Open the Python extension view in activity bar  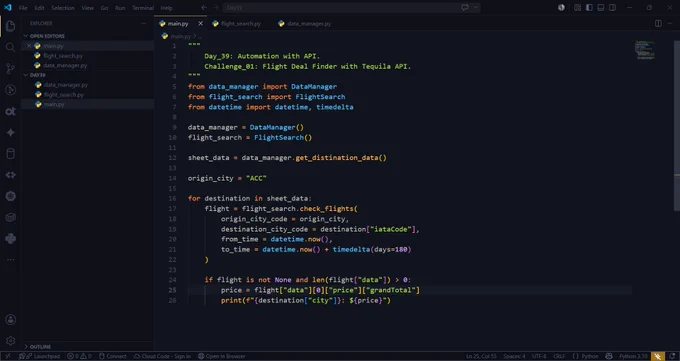coord(10,239)
